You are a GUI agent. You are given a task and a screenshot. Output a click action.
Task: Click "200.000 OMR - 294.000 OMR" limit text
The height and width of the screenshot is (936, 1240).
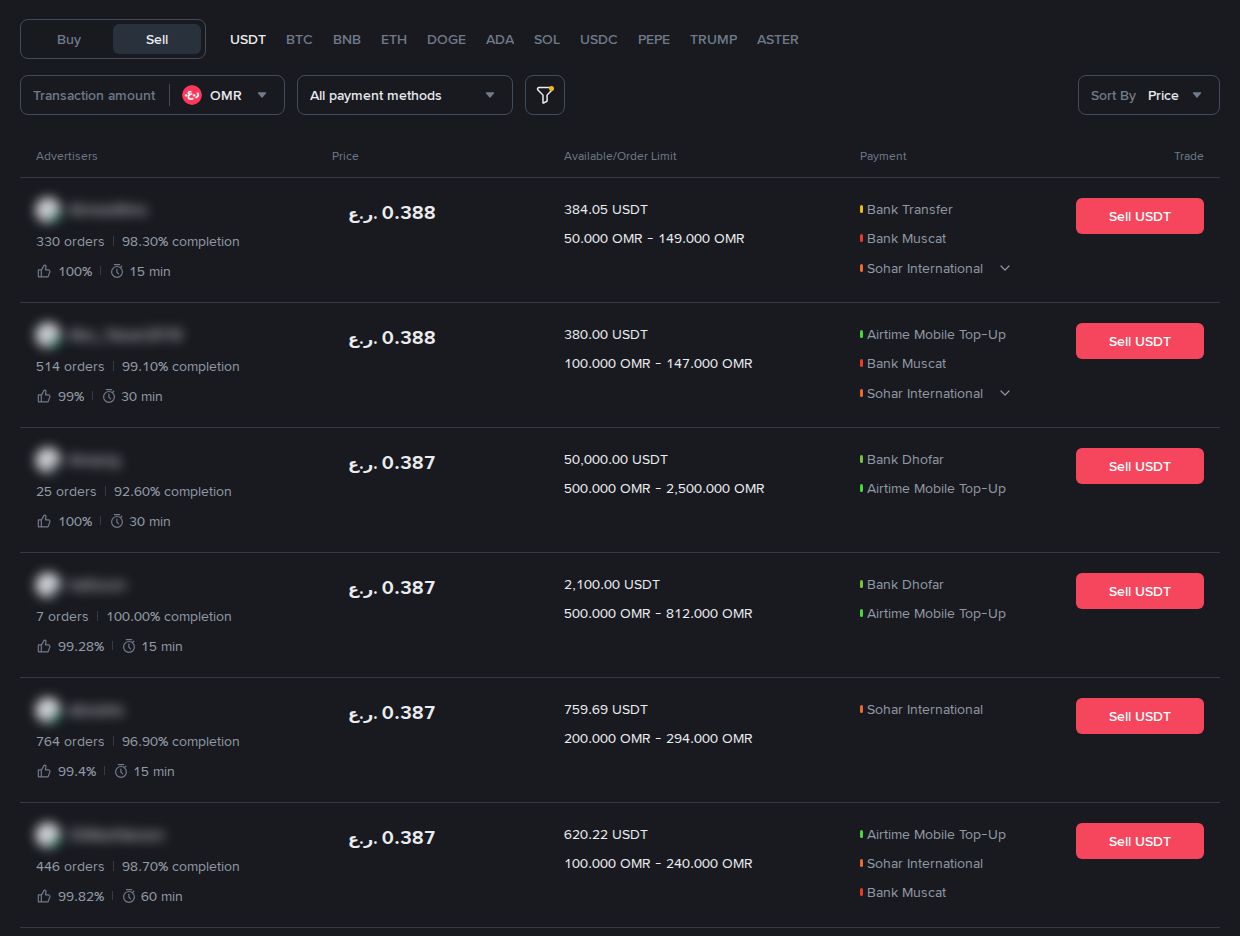coord(658,738)
